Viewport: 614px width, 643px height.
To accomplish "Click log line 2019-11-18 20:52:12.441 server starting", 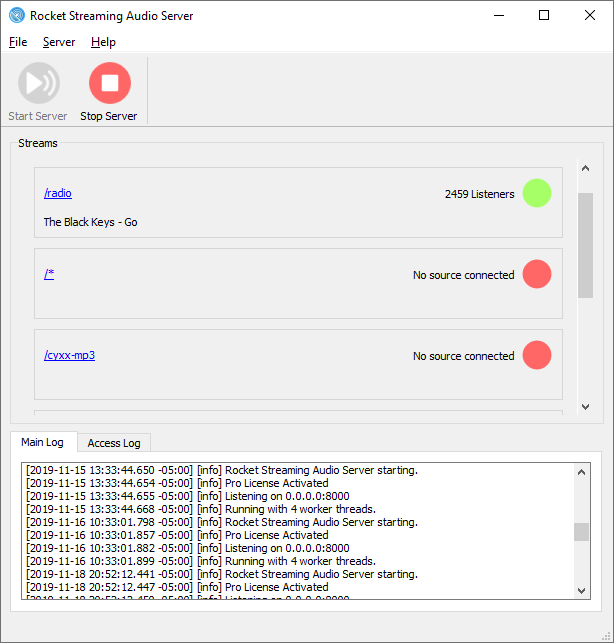I will point(222,574).
